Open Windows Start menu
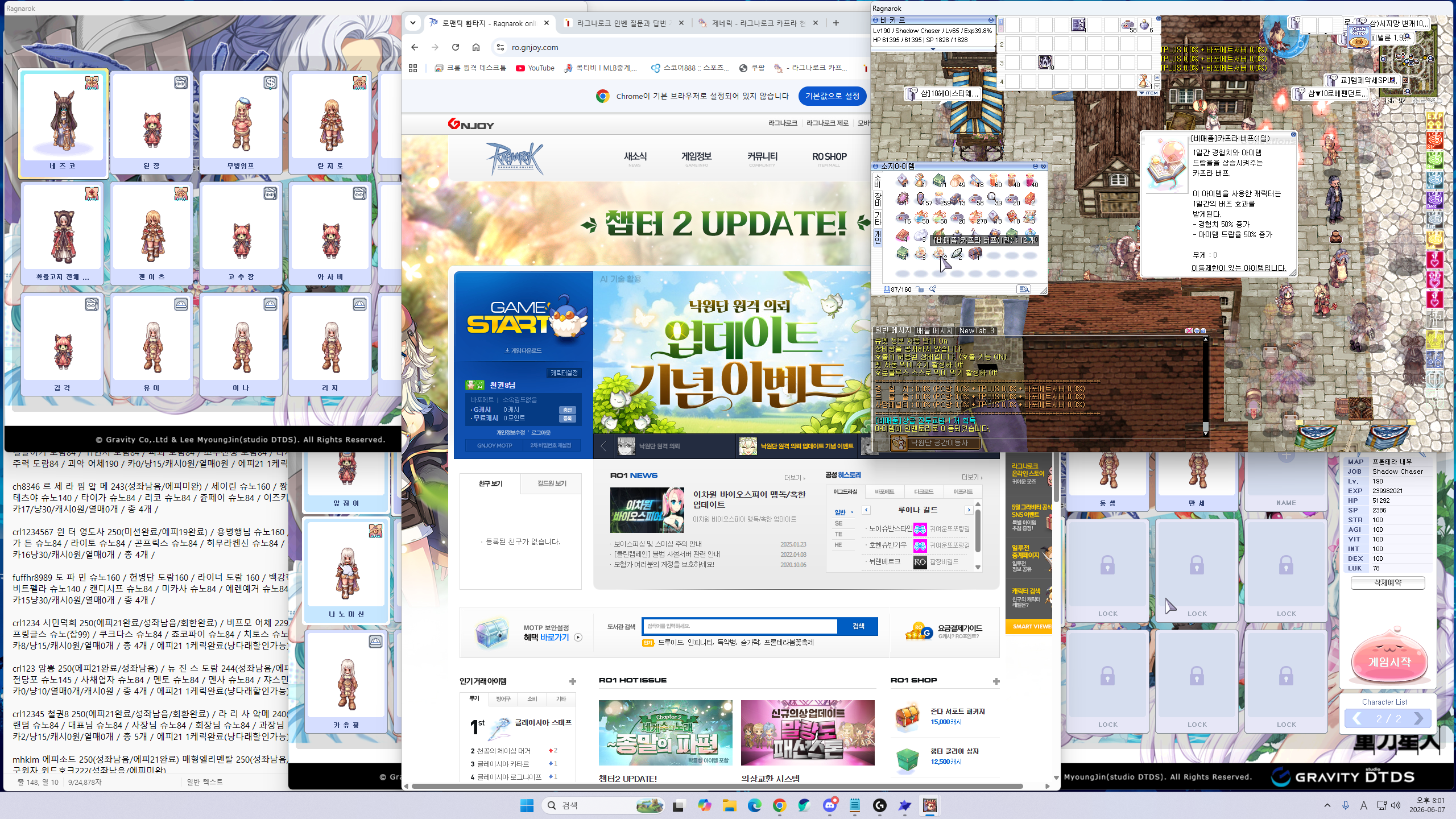This screenshot has width=1456, height=819. coord(527,805)
